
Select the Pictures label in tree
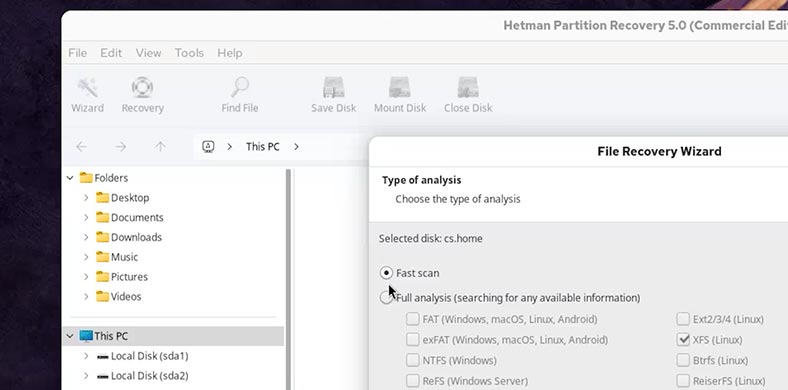(x=129, y=276)
